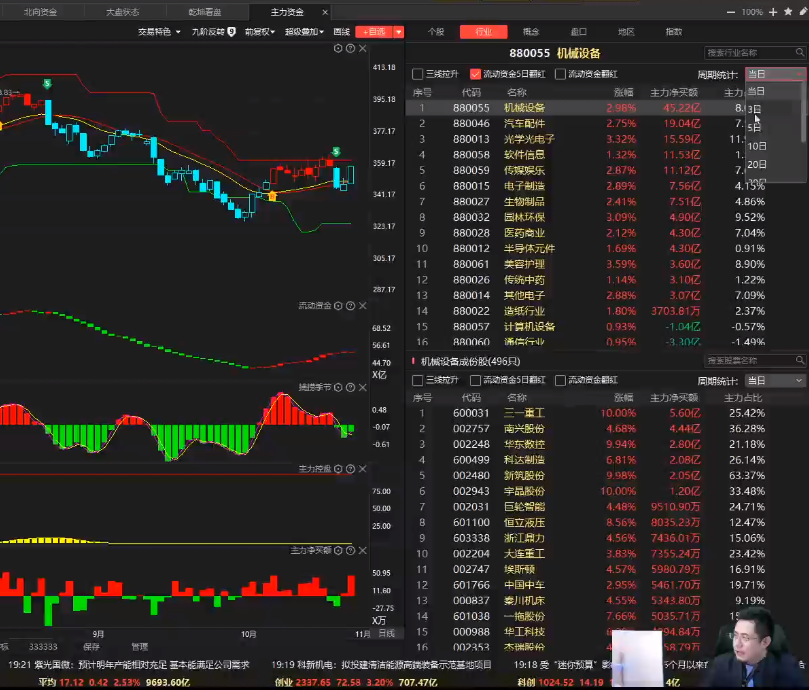Open settings for the 流动资金 indicator panel
The width and height of the screenshot is (809, 690).
coord(338,306)
